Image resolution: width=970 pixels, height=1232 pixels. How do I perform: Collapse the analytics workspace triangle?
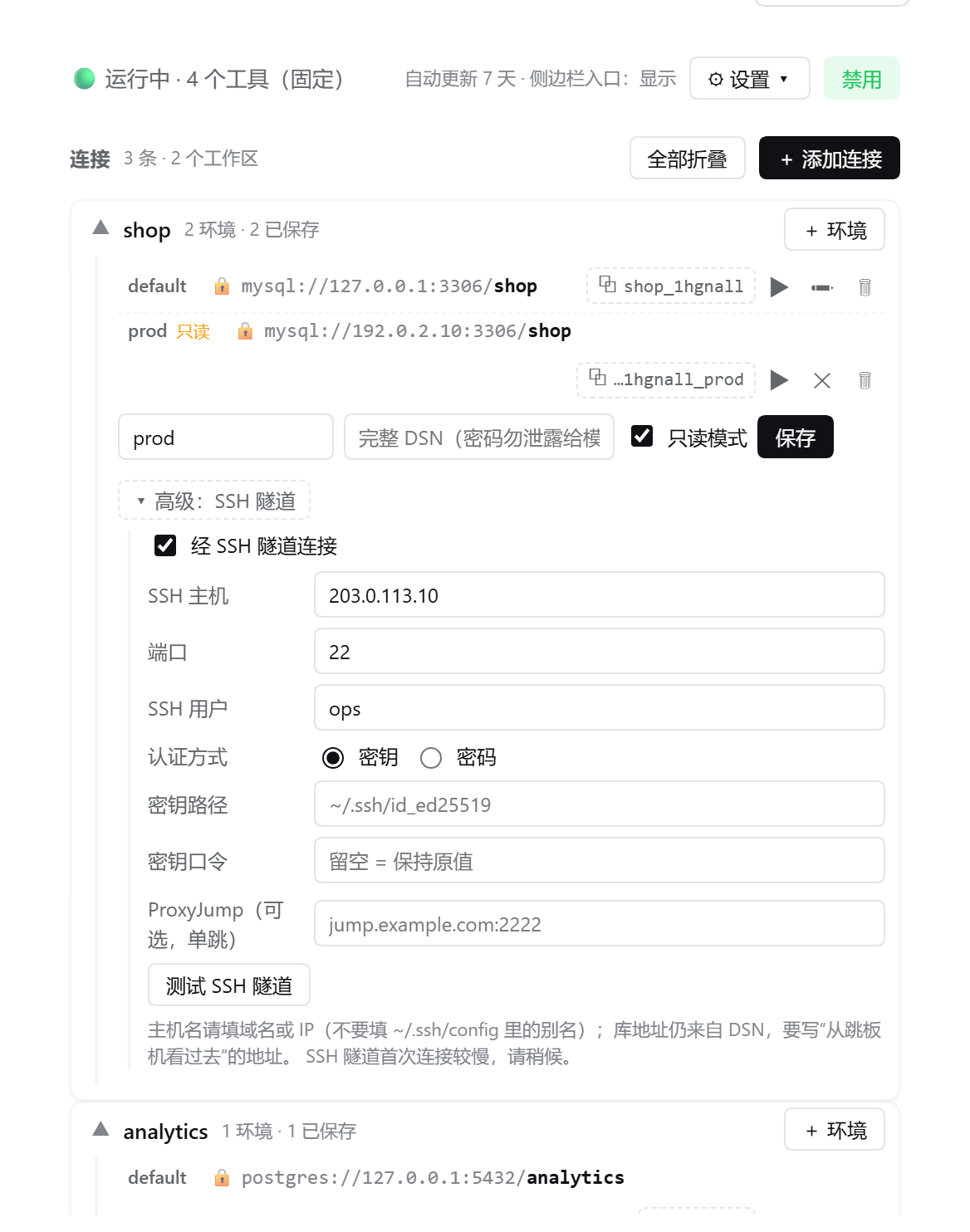(101, 1129)
